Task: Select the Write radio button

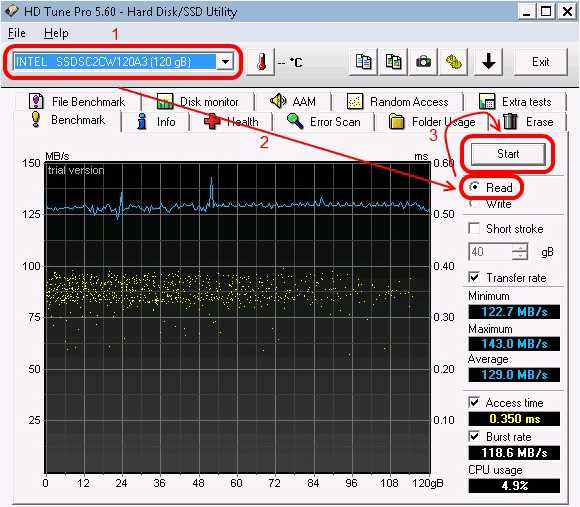Action: tap(473, 204)
